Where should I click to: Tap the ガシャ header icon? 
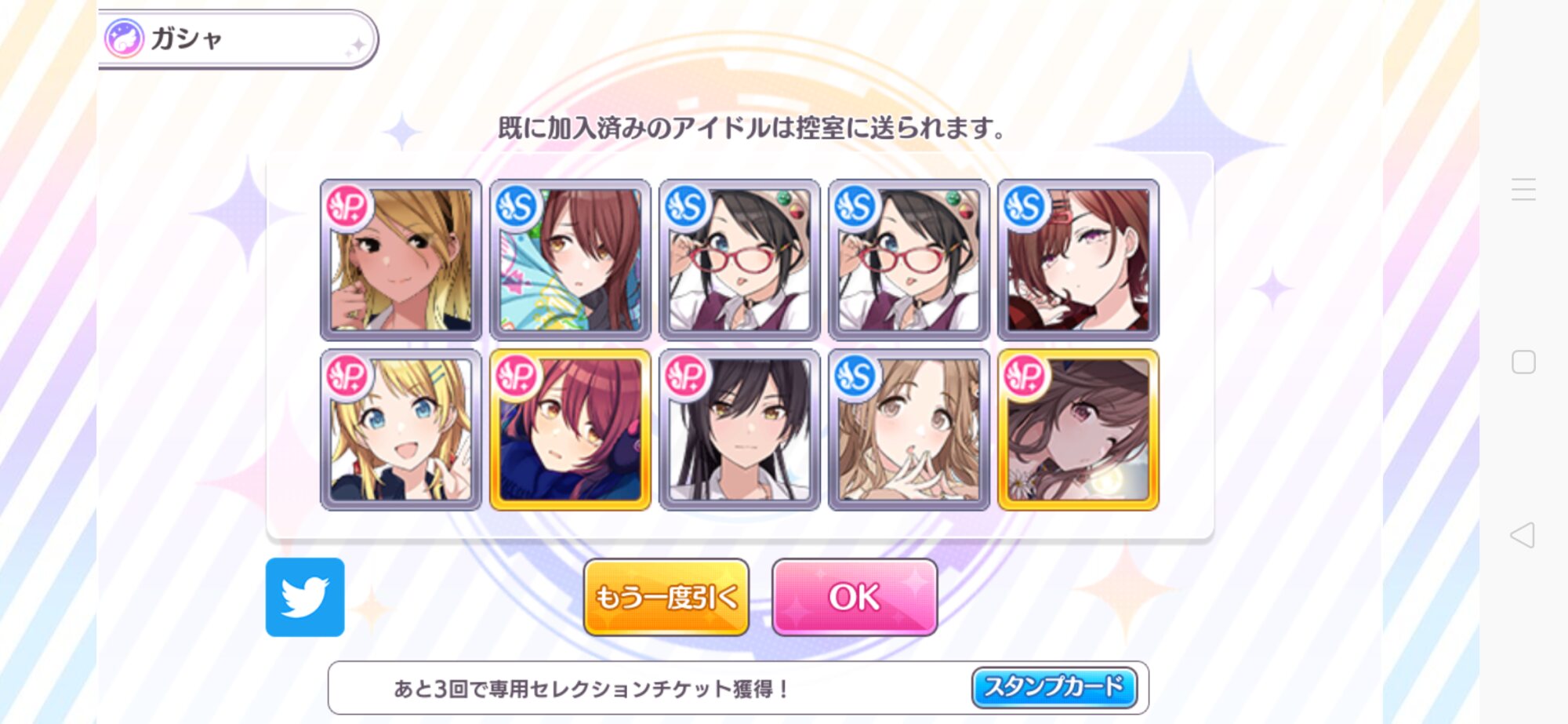pyautogui.click(x=125, y=38)
